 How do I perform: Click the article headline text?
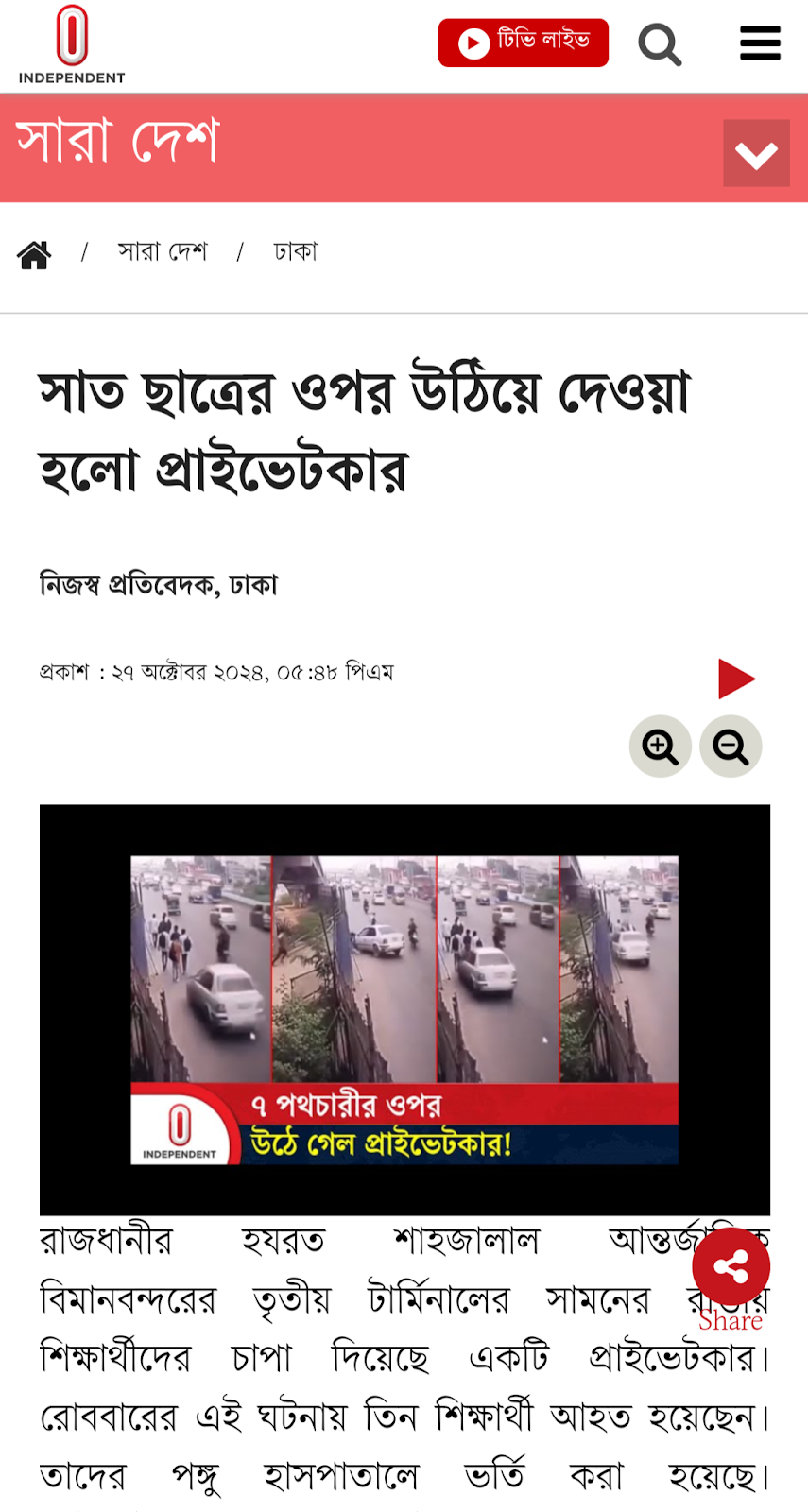(x=365, y=432)
